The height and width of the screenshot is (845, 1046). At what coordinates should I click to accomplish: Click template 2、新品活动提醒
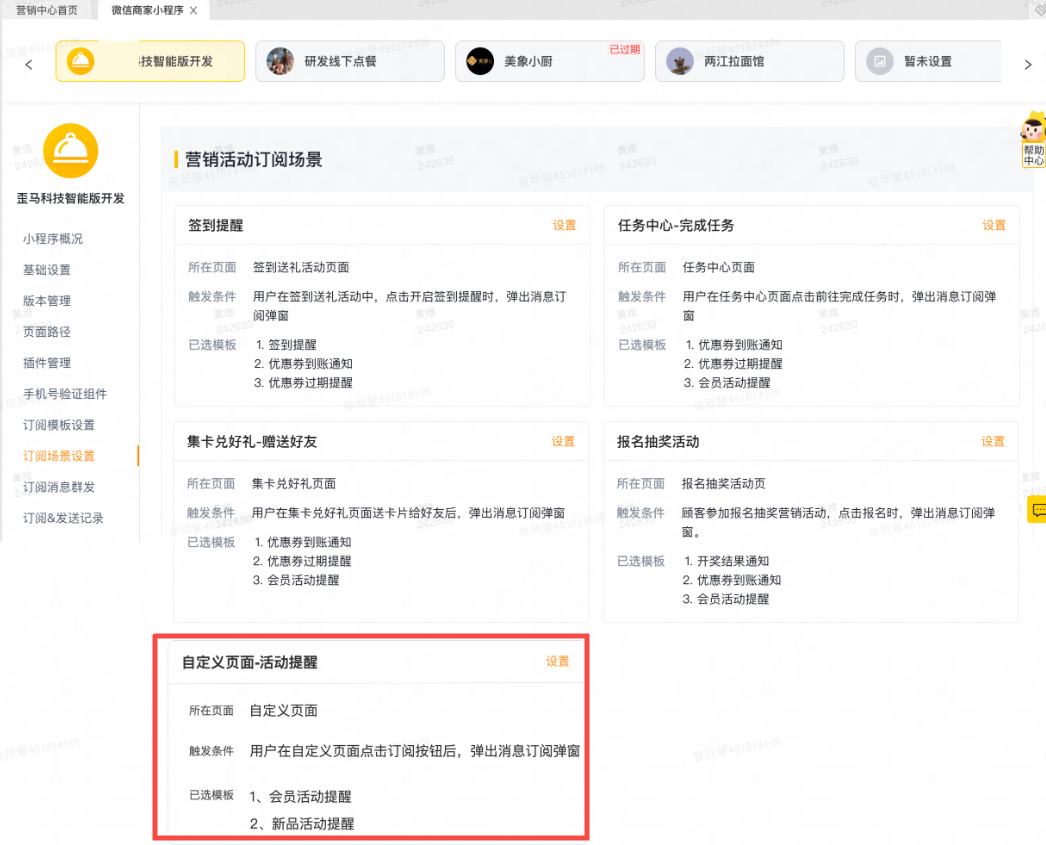tap(302, 824)
